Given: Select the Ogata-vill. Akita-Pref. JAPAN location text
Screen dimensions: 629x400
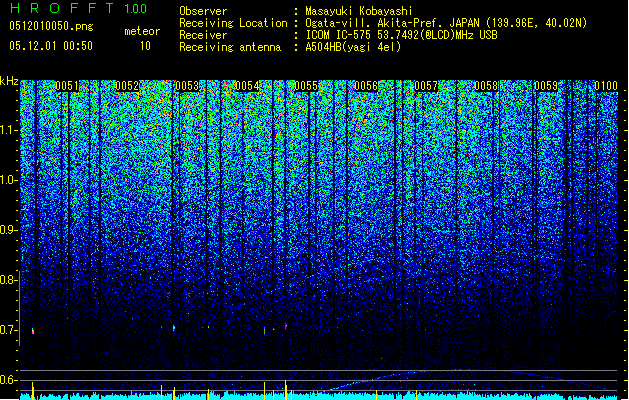Looking at the screenshot, I should pos(446,23).
